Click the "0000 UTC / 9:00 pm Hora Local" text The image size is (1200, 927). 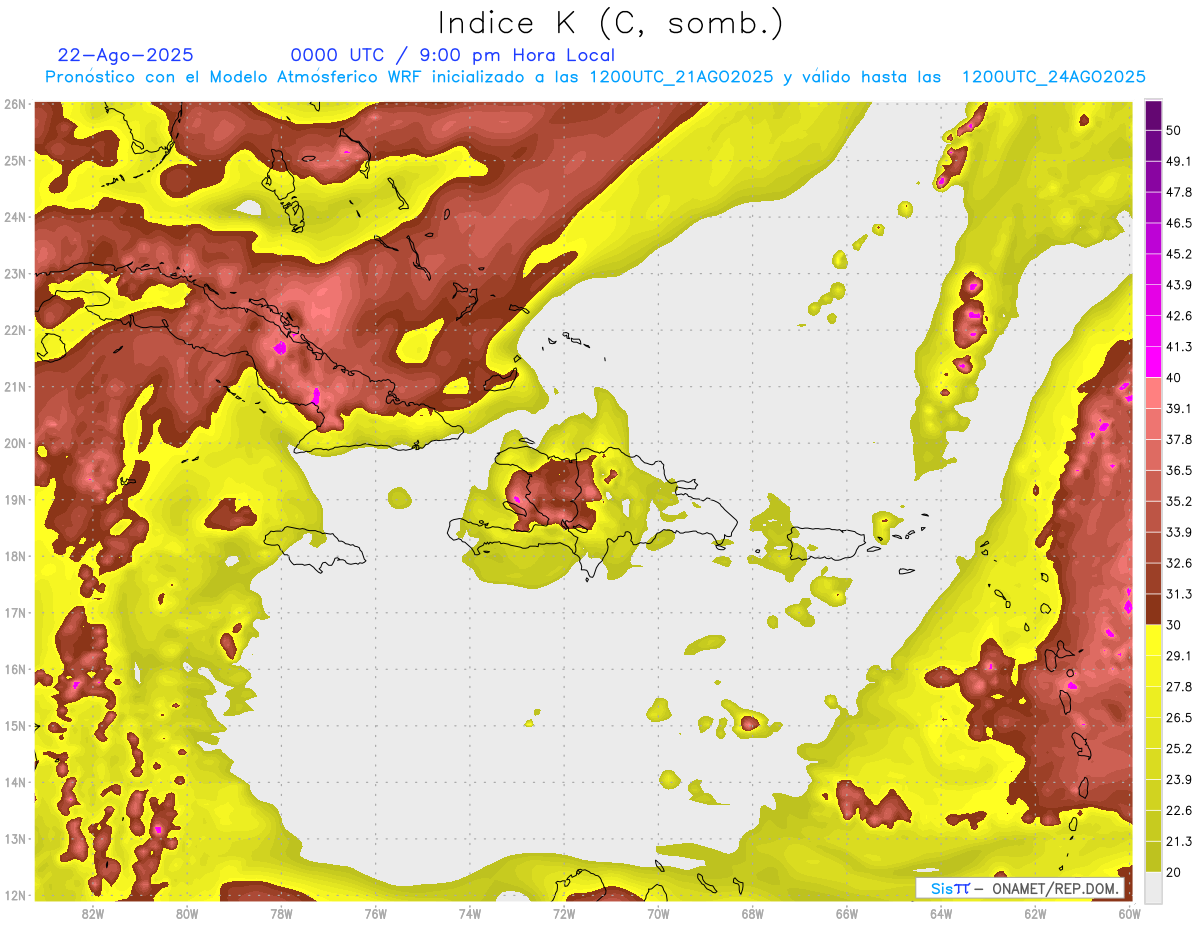point(453,55)
